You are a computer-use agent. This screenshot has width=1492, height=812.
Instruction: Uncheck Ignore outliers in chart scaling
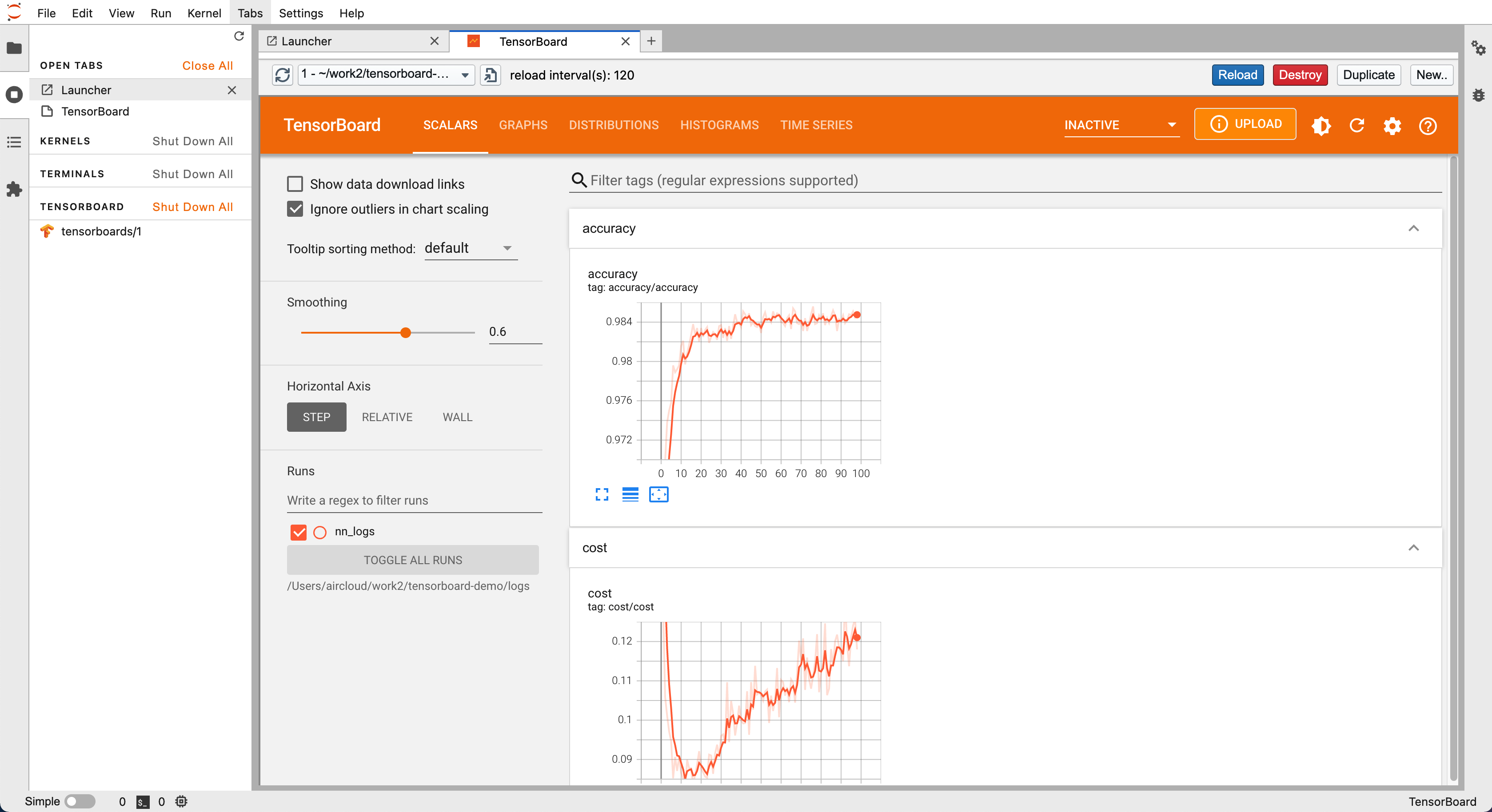click(295, 209)
